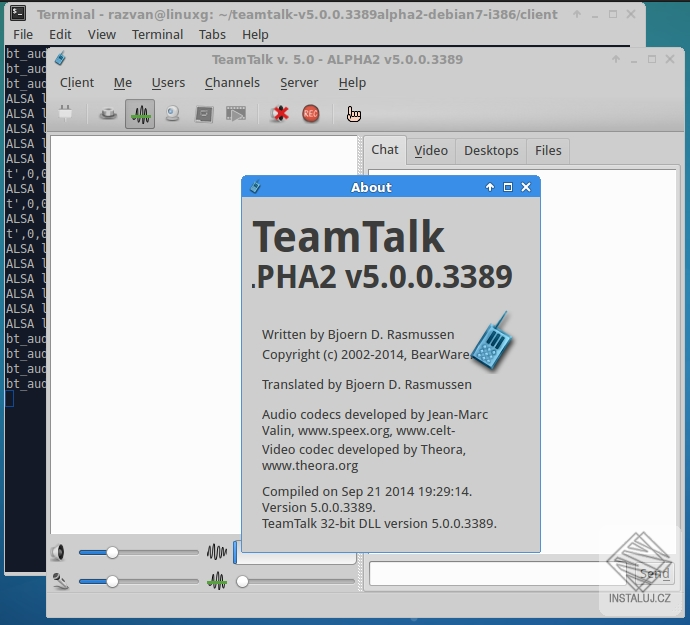The height and width of the screenshot is (625, 690).
Task: Click "Version 5.0.0.3389." text in About
Action: point(319,507)
